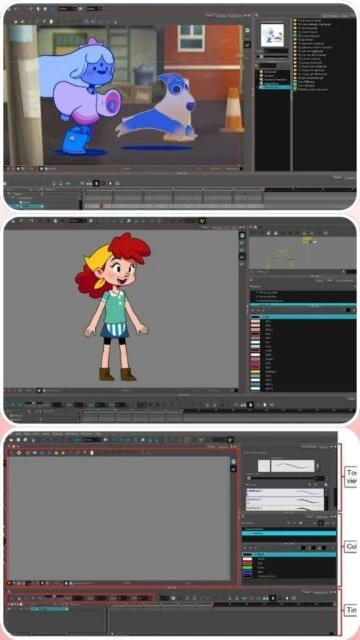The width and height of the screenshot is (360, 640).
Task: Click the brush stroke preview thumbnail
Action: [x=293, y=466]
